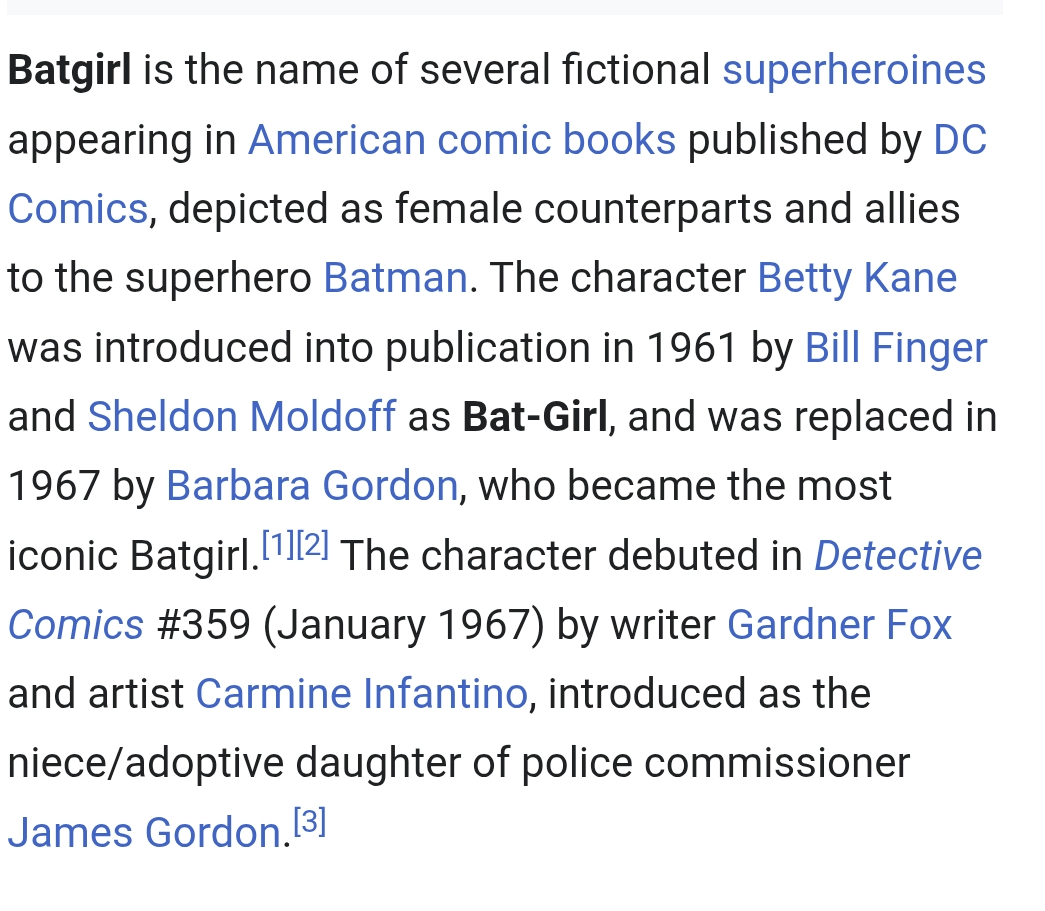Screen dimensions: 1045x911
Task: Click the text #359 (January 1967)
Action: pos(351,625)
